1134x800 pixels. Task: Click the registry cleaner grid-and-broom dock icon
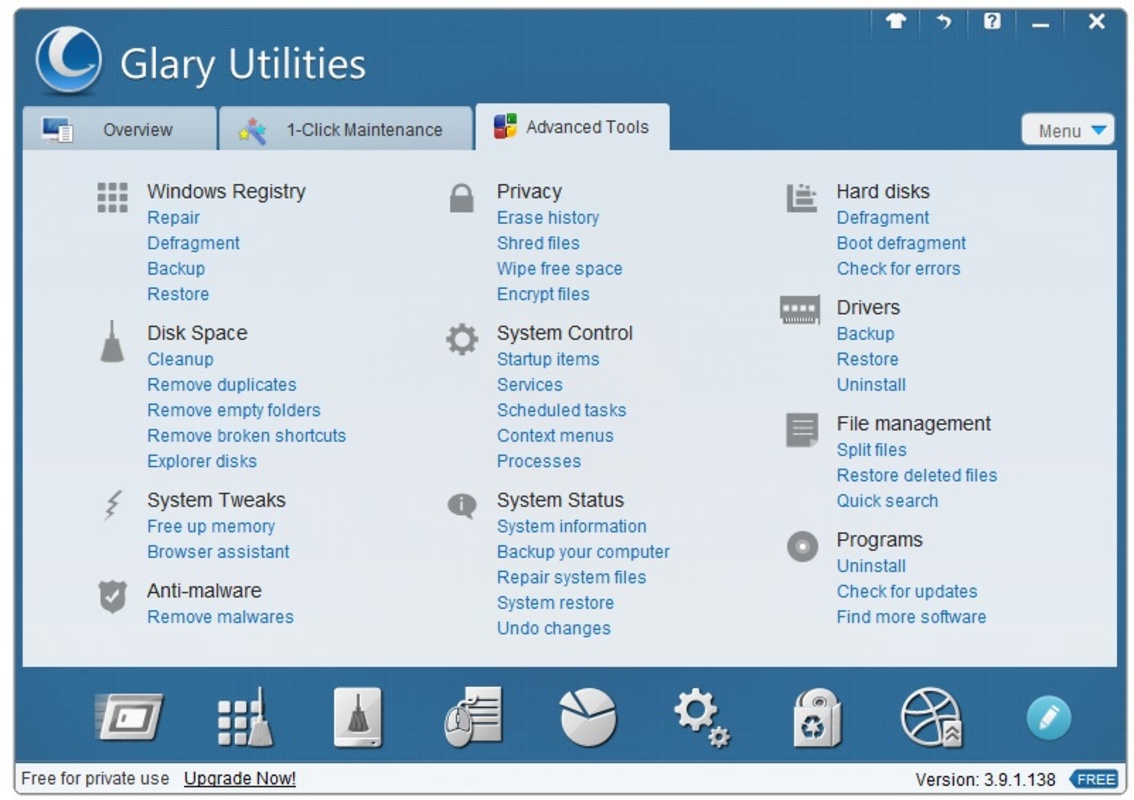pyautogui.click(x=245, y=717)
